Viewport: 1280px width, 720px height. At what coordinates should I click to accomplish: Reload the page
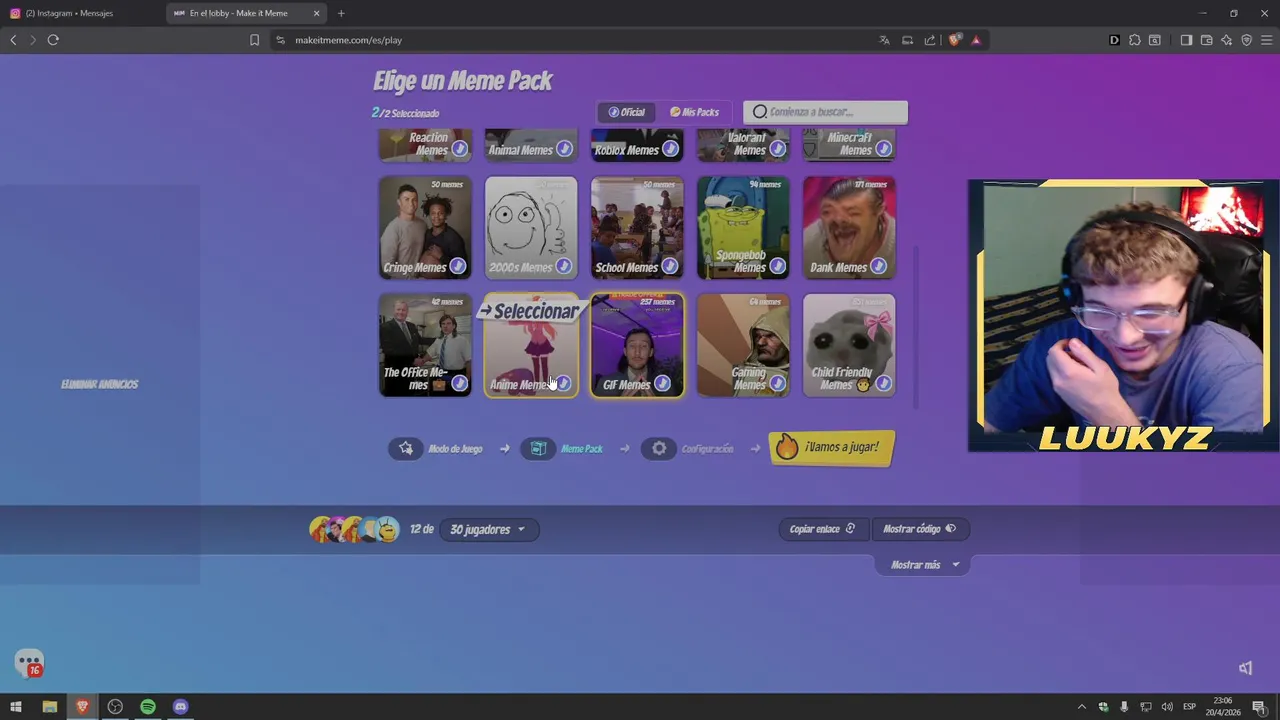tap(53, 40)
